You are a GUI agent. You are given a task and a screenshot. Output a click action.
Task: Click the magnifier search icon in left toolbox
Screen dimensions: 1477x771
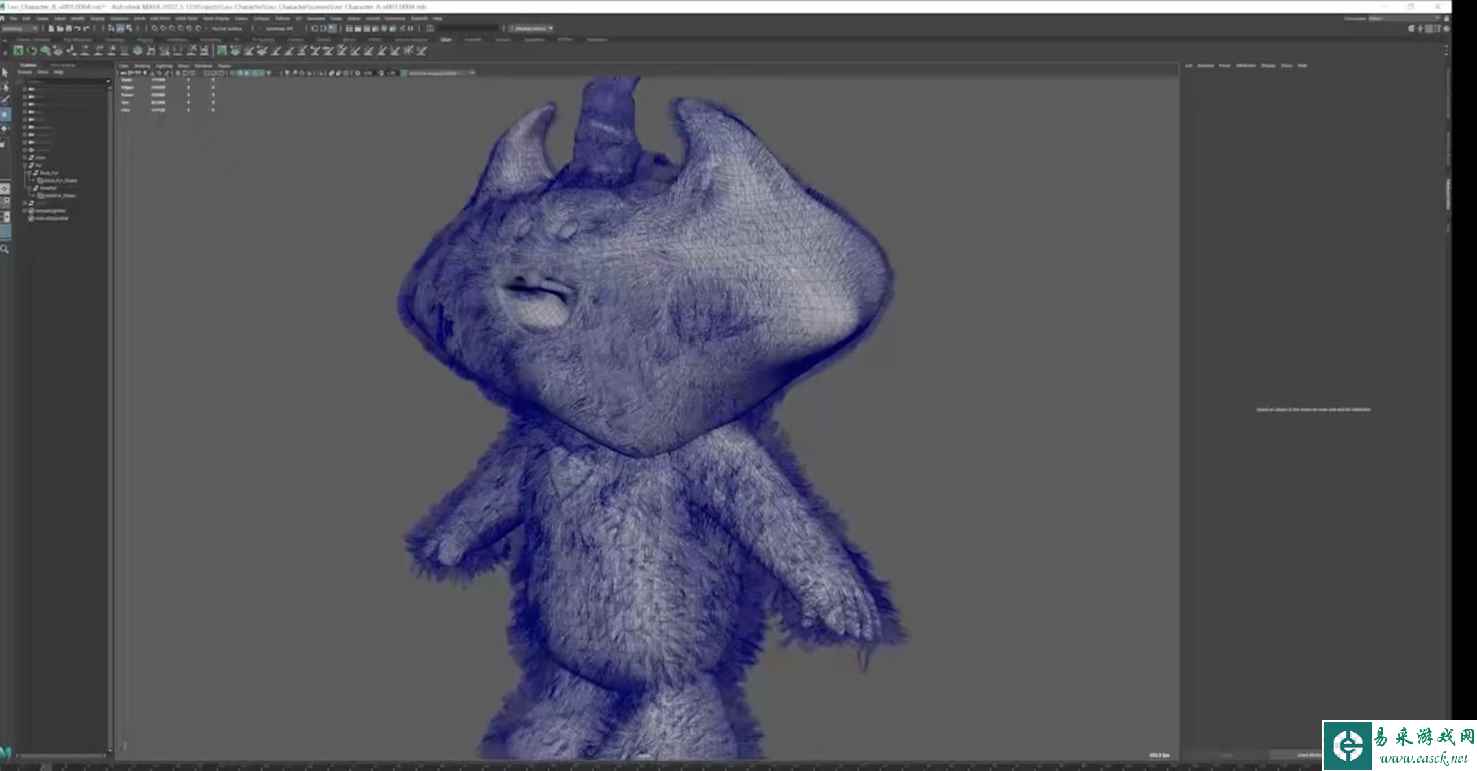5,249
